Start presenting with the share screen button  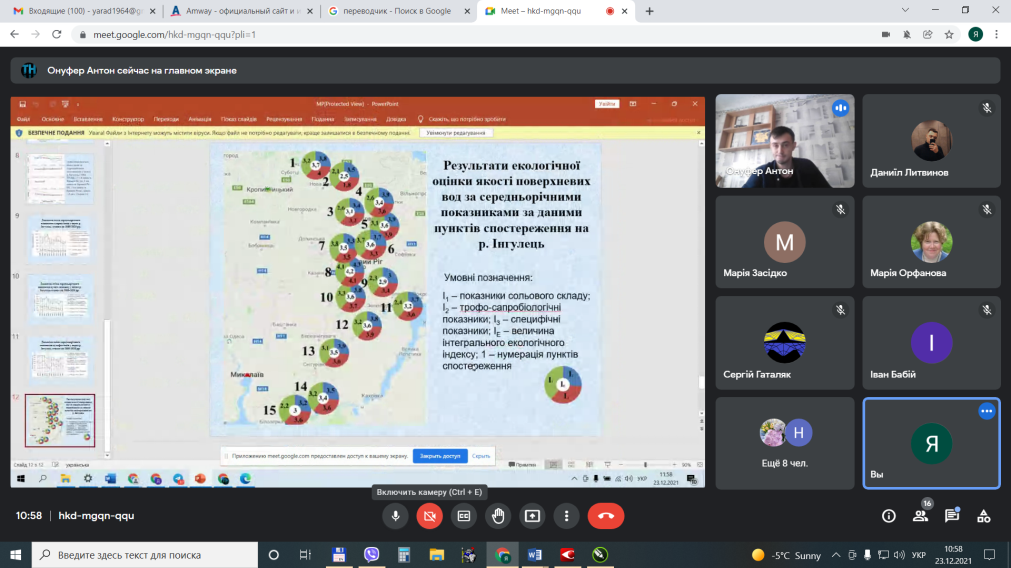point(532,516)
